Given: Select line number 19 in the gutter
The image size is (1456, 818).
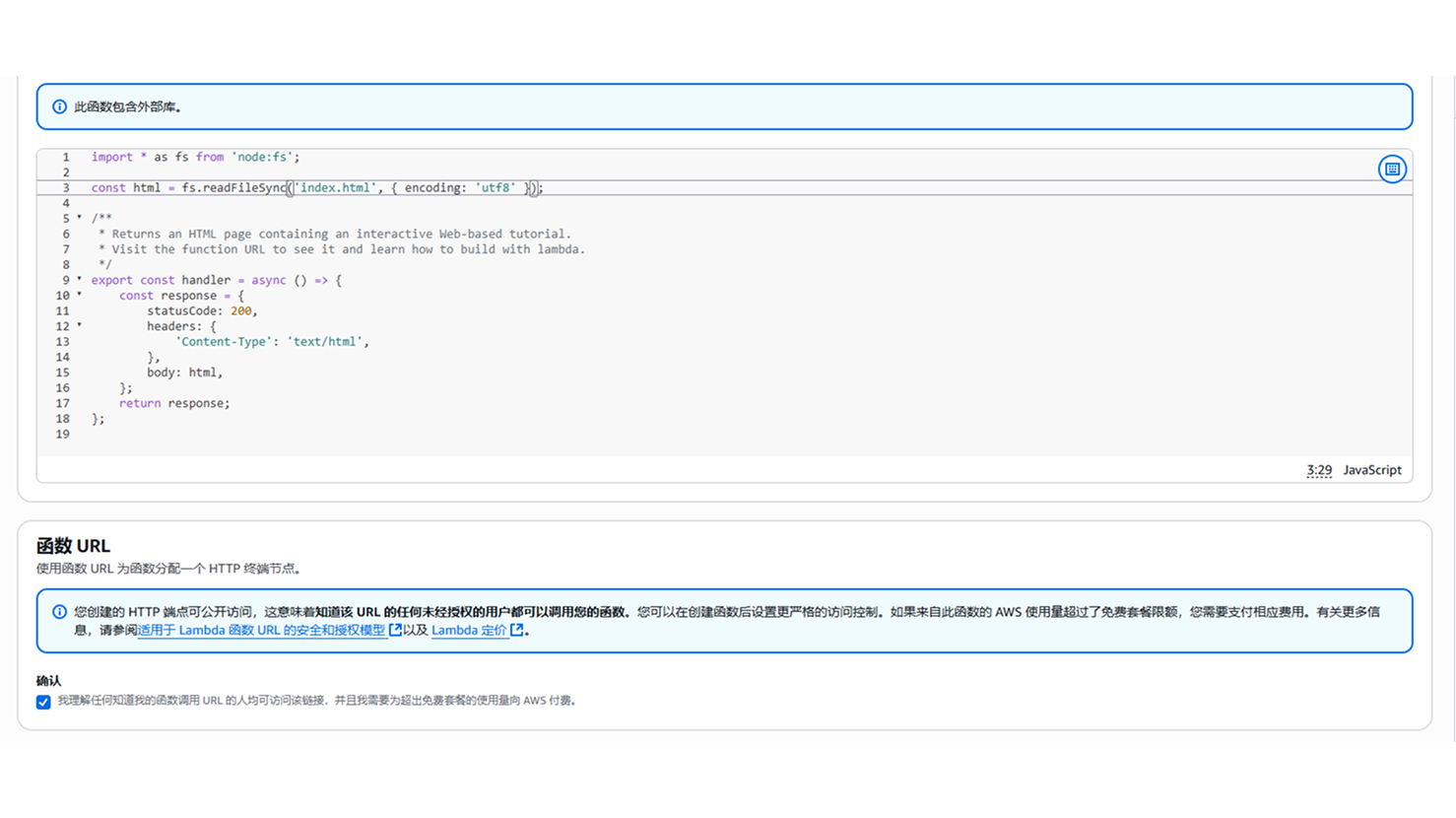Looking at the screenshot, I should point(63,434).
